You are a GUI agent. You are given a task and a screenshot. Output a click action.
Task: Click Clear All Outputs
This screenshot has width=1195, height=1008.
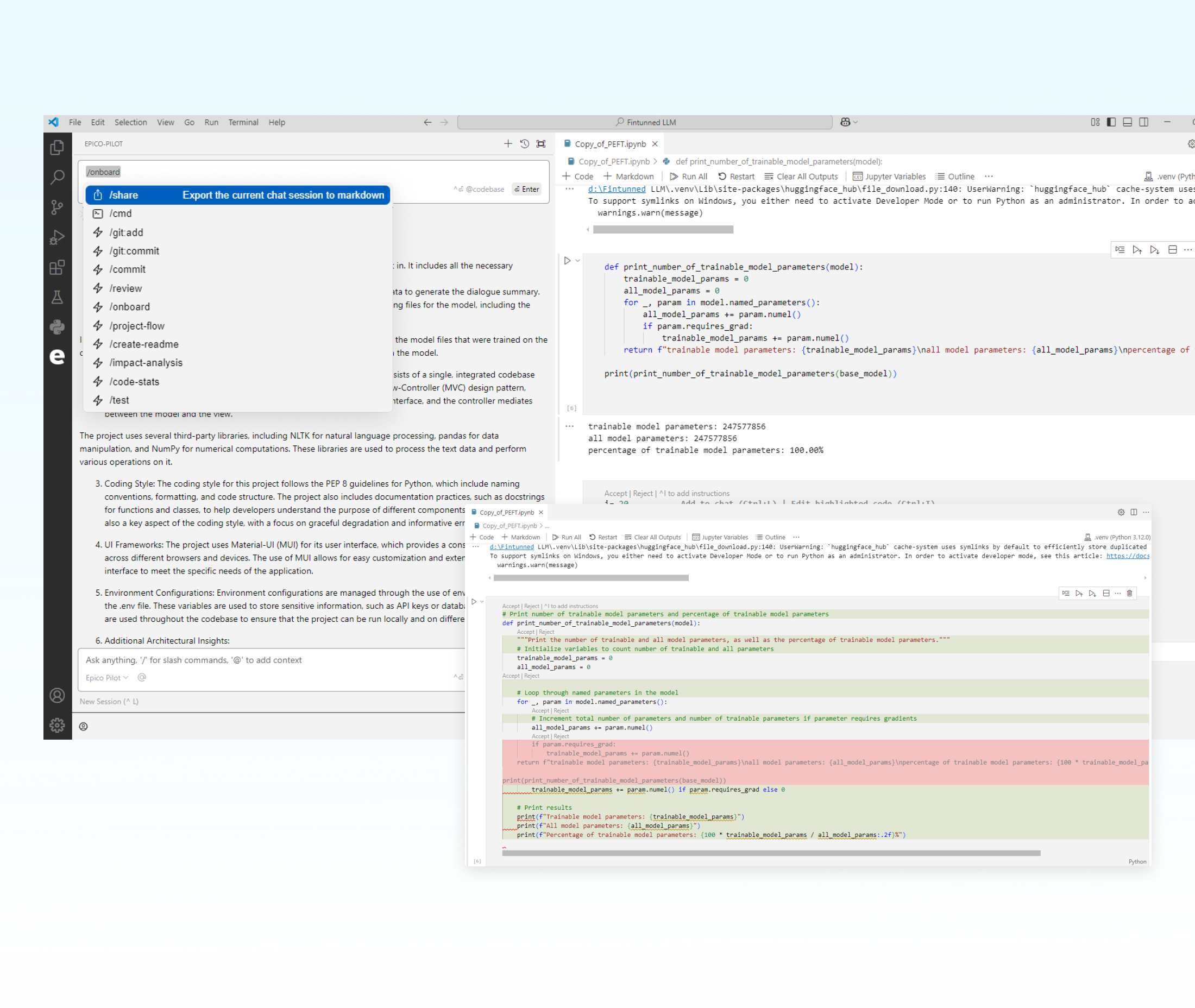coord(801,177)
